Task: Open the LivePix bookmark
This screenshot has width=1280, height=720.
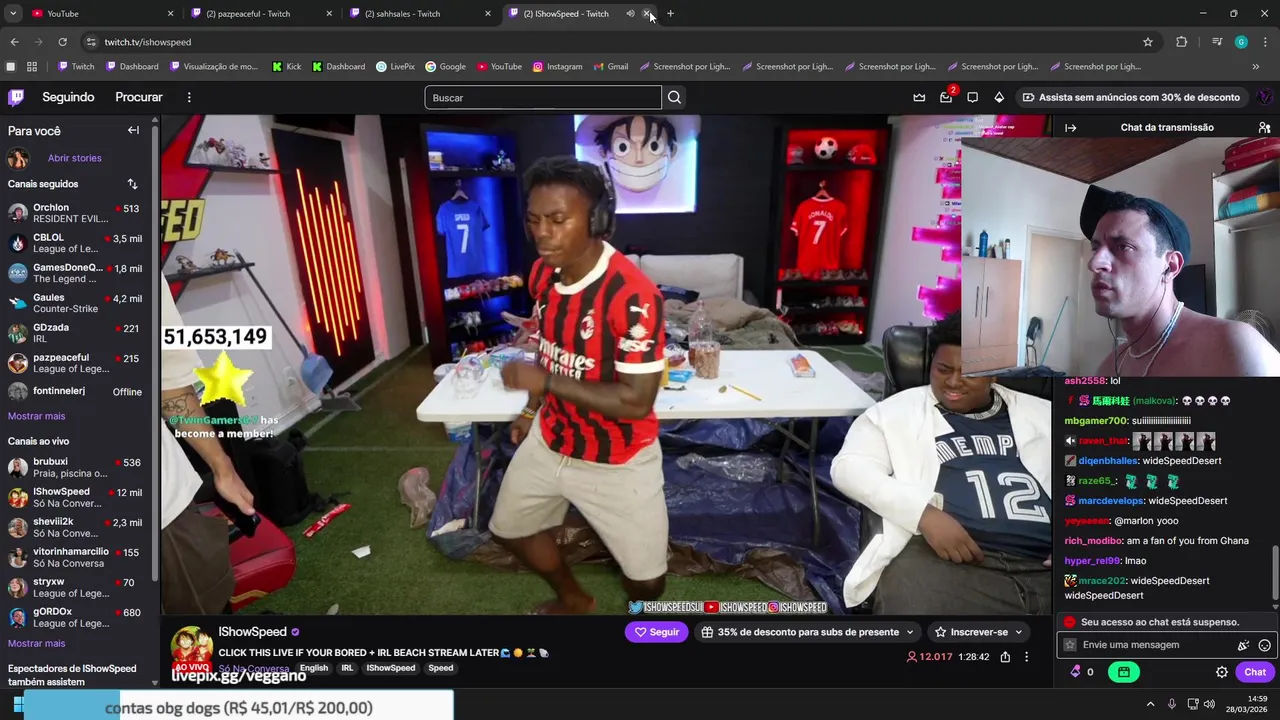Action: pos(395,67)
